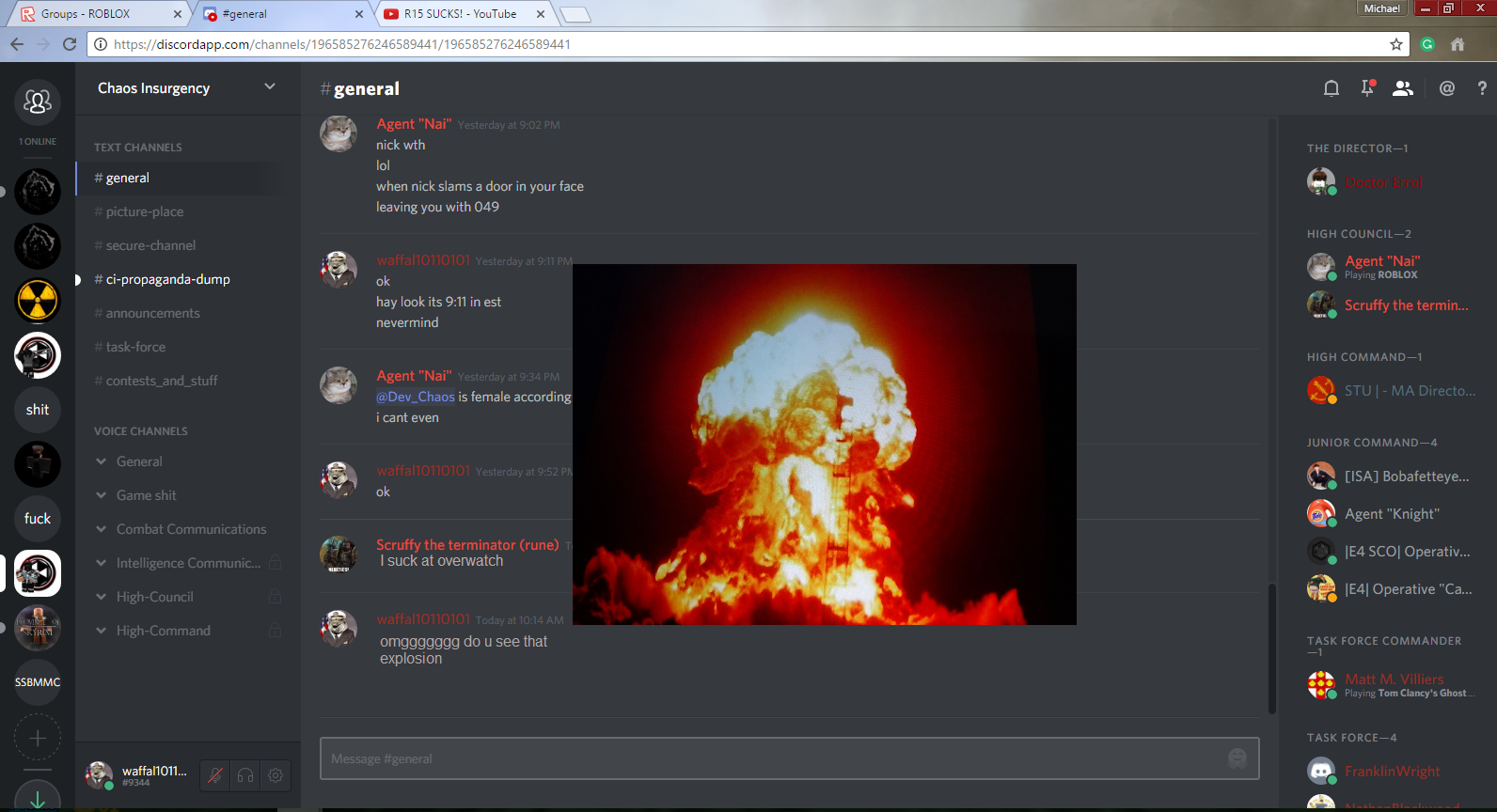Bookmark this page with the star icon

click(x=1396, y=44)
